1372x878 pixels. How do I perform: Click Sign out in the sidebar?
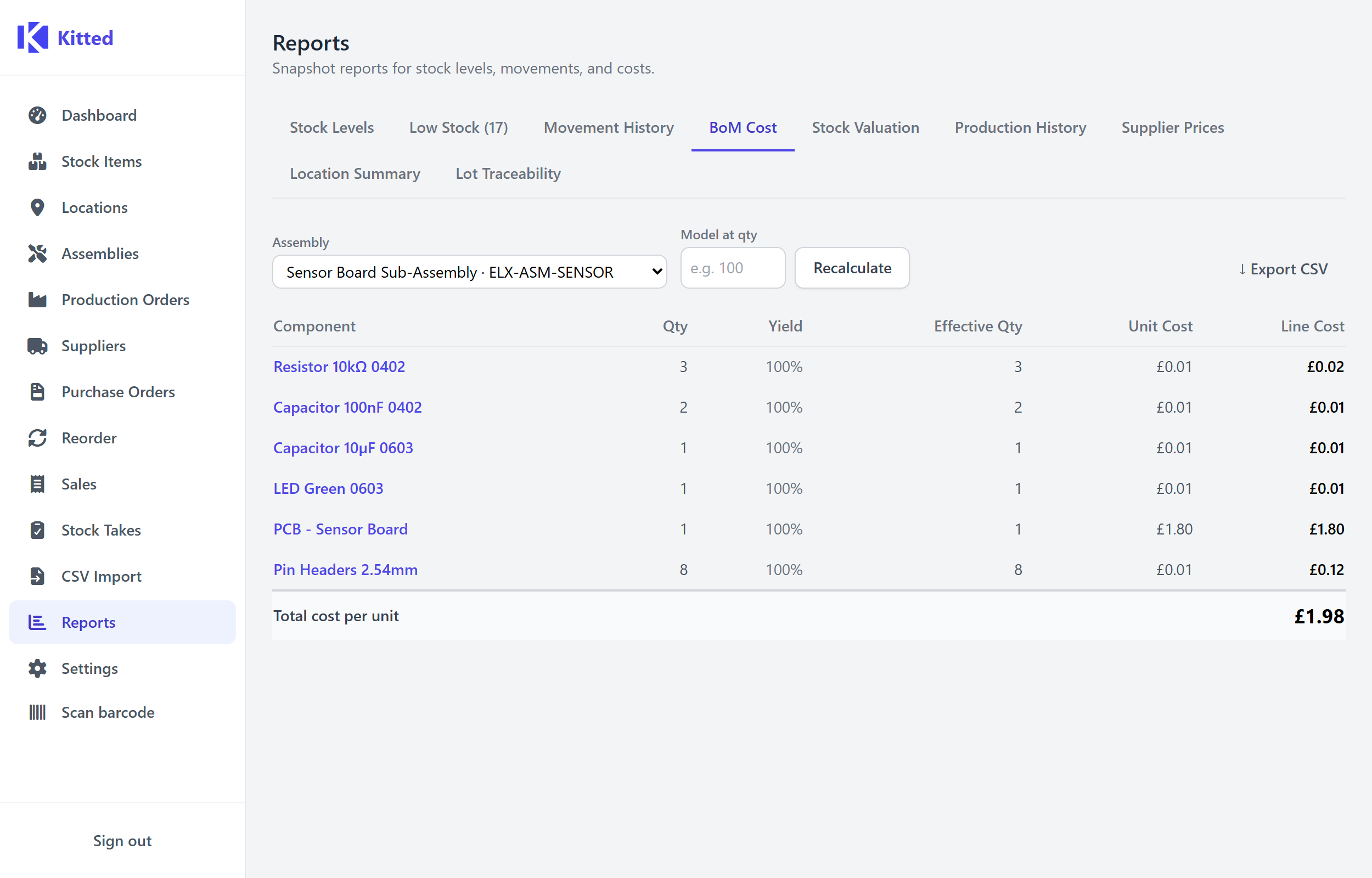point(122,840)
